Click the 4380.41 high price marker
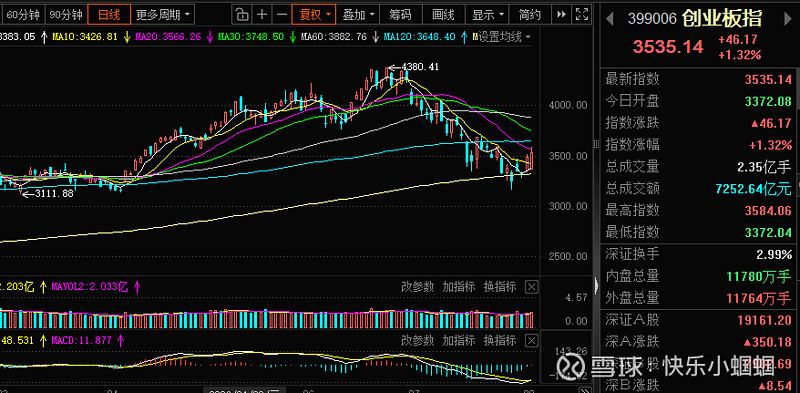Image resolution: width=800 pixels, height=393 pixels. (x=420, y=67)
